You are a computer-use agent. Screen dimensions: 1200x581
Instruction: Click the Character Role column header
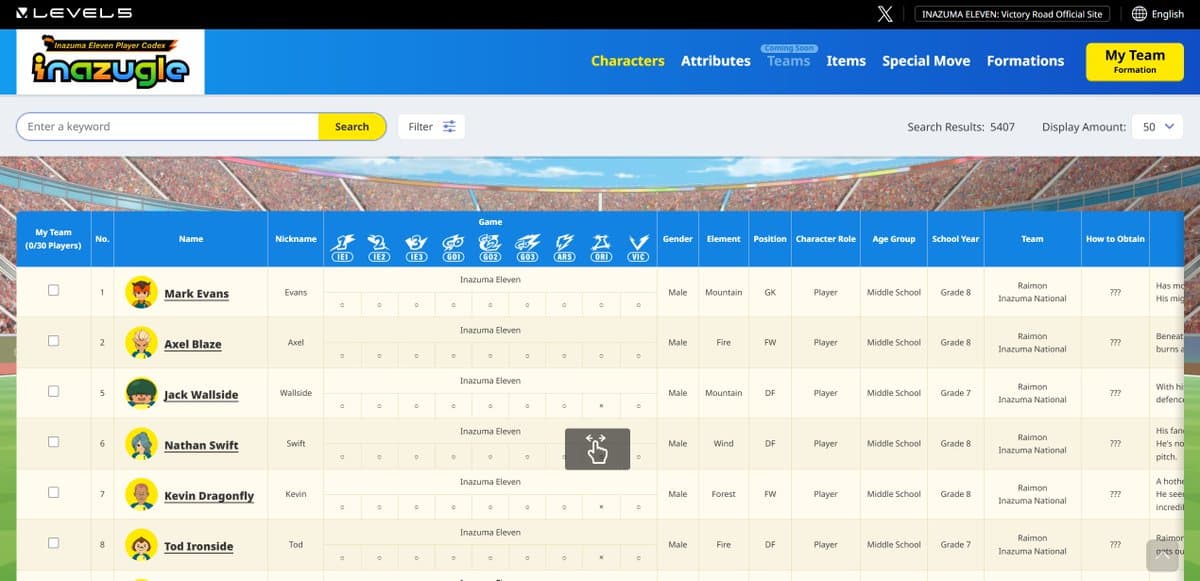826,239
